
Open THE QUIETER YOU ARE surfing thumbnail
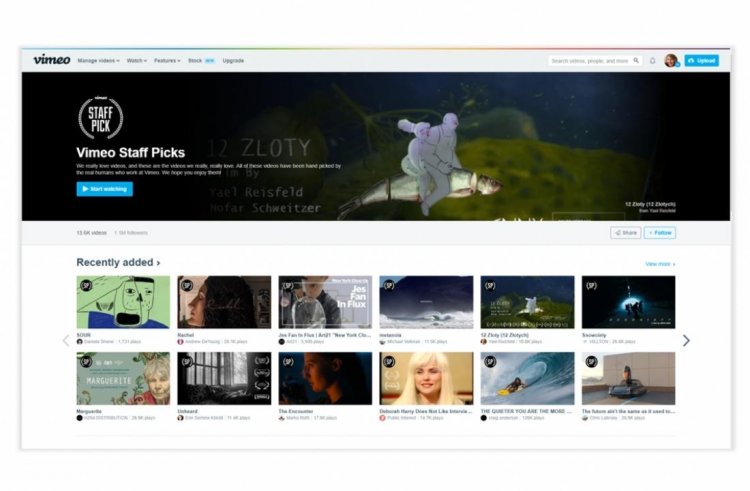coord(527,379)
